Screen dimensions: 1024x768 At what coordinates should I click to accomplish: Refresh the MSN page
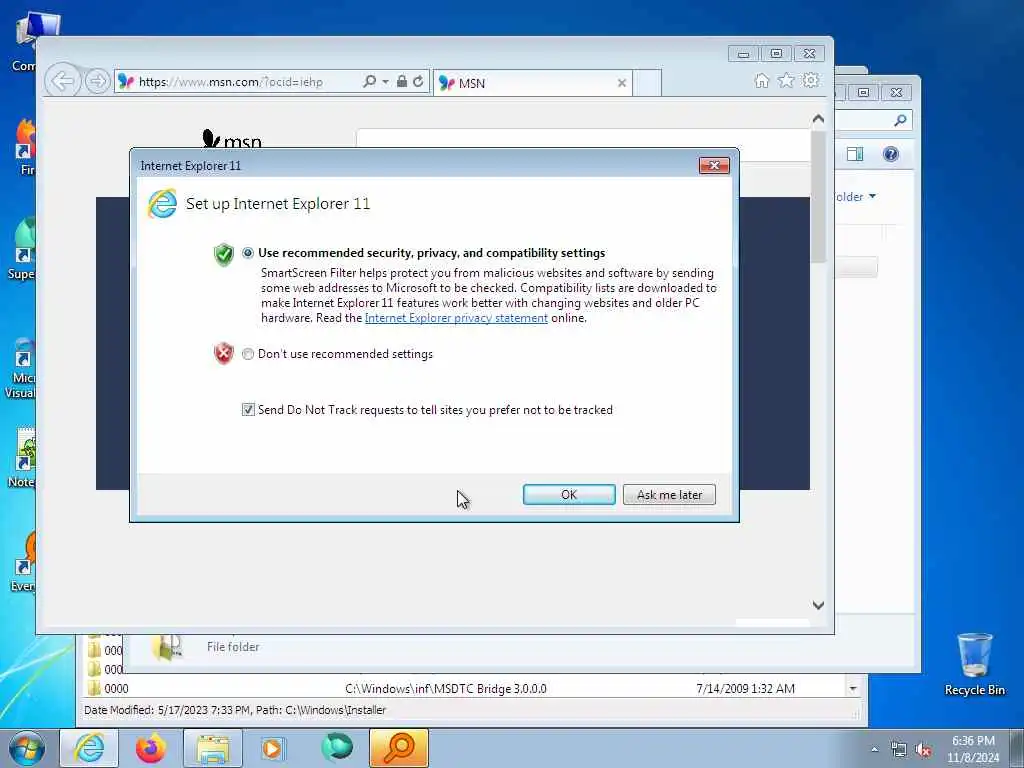pyautogui.click(x=418, y=82)
